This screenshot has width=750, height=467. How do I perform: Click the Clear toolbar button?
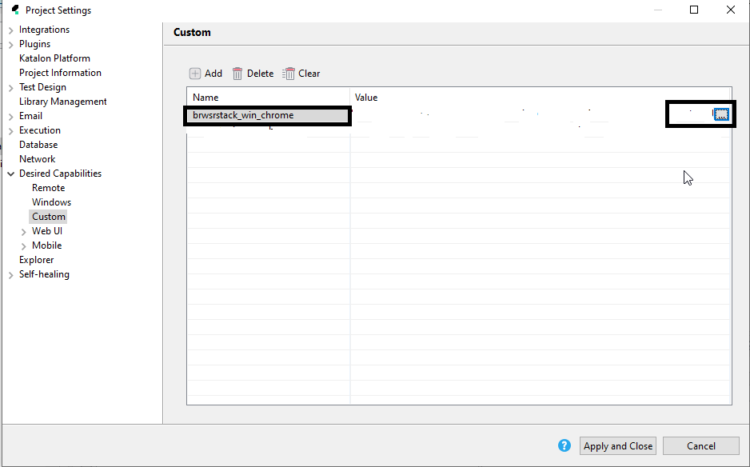[301, 74]
